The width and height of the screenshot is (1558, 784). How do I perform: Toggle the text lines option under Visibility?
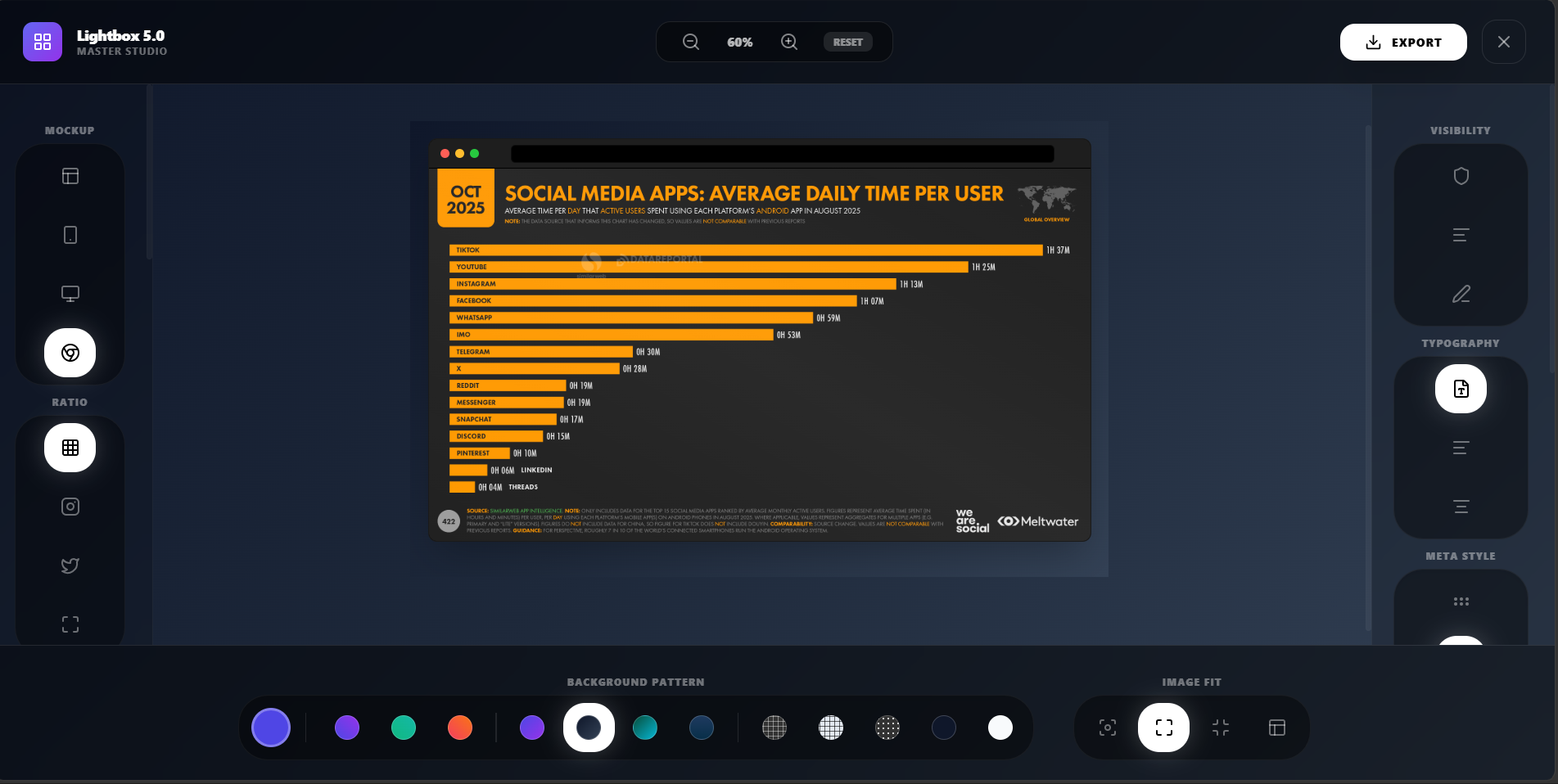point(1461,235)
